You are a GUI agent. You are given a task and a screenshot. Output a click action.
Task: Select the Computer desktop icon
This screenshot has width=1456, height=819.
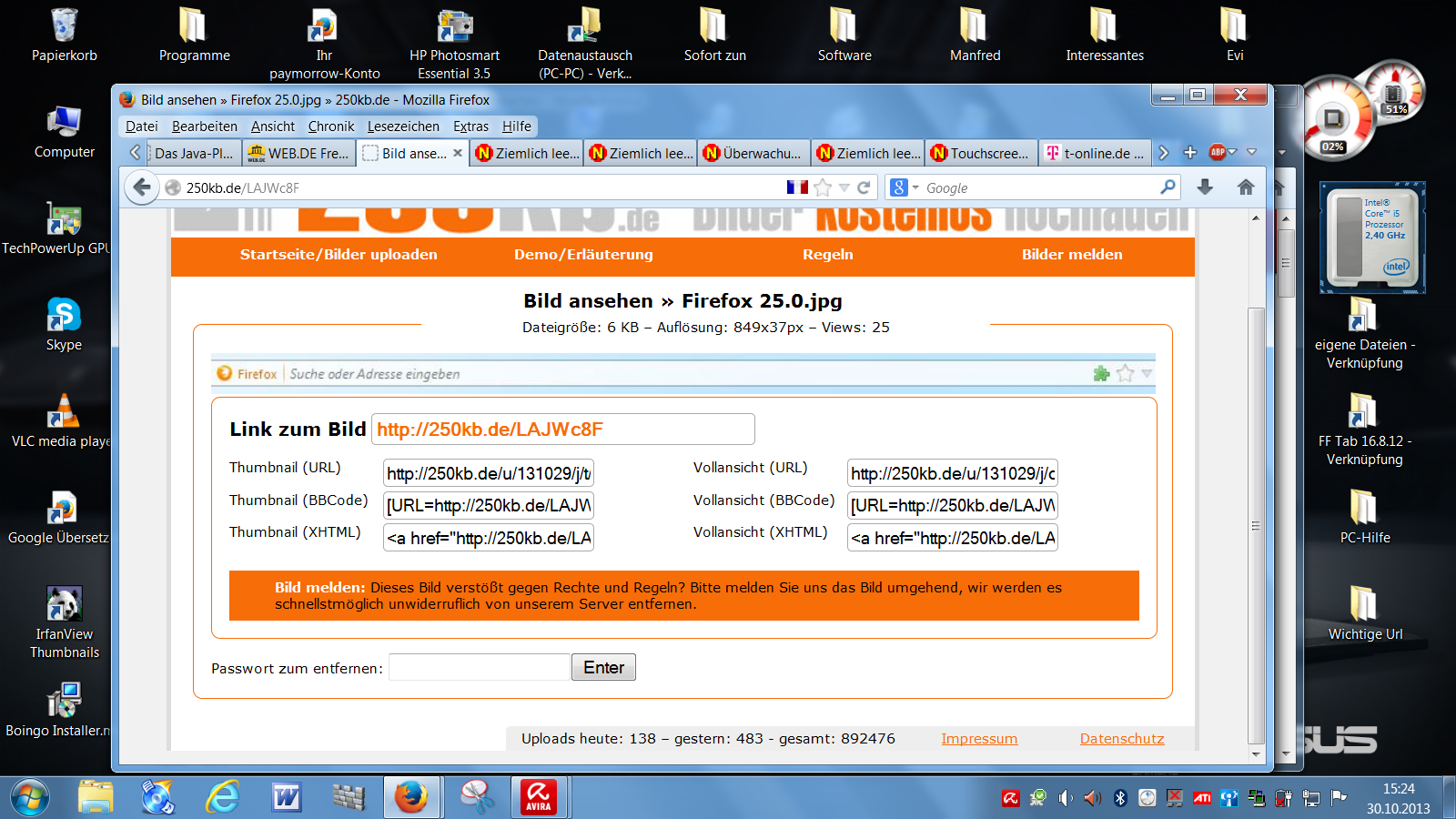[x=65, y=132]
